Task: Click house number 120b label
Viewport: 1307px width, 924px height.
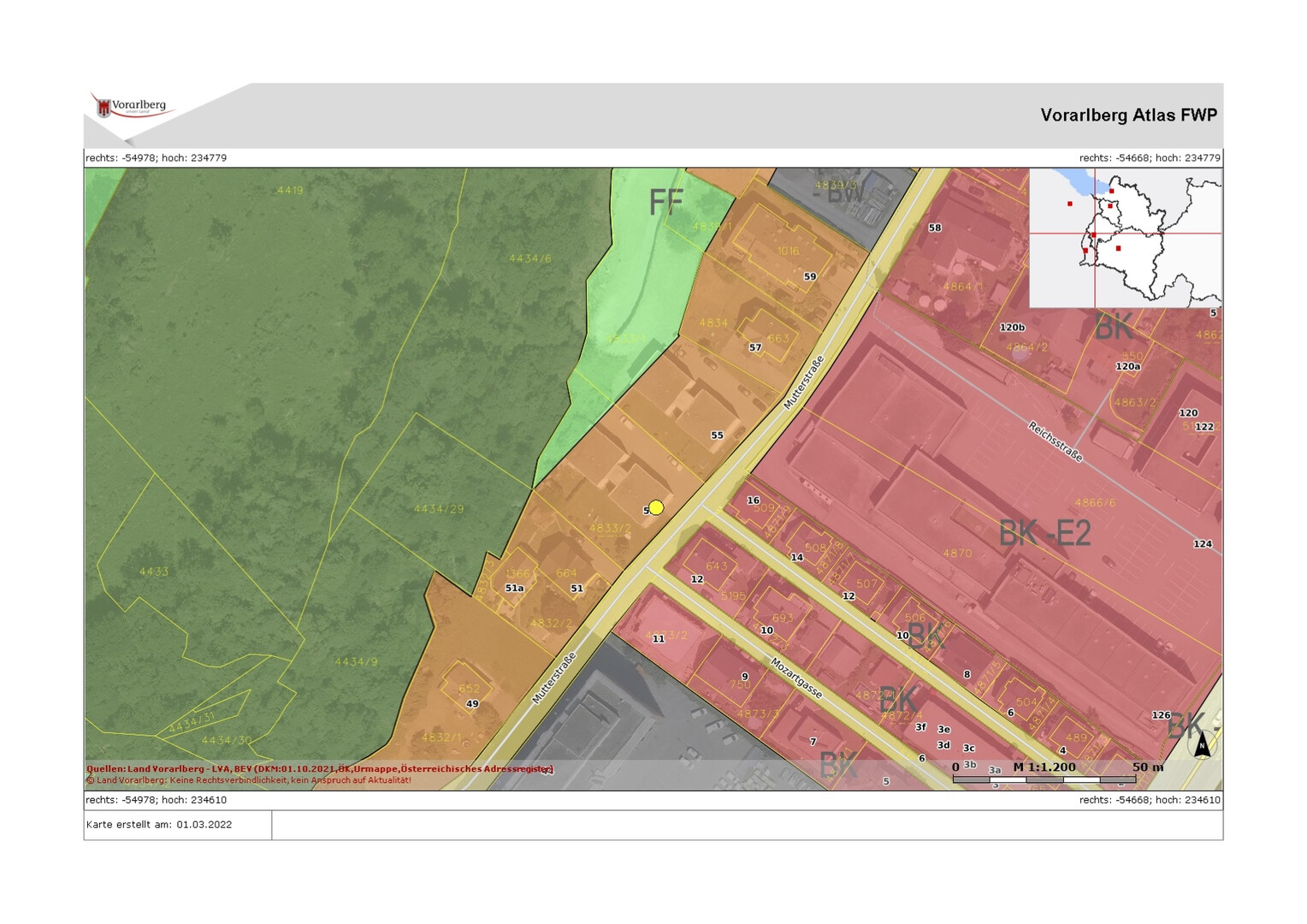Action: click(1012, 328)
